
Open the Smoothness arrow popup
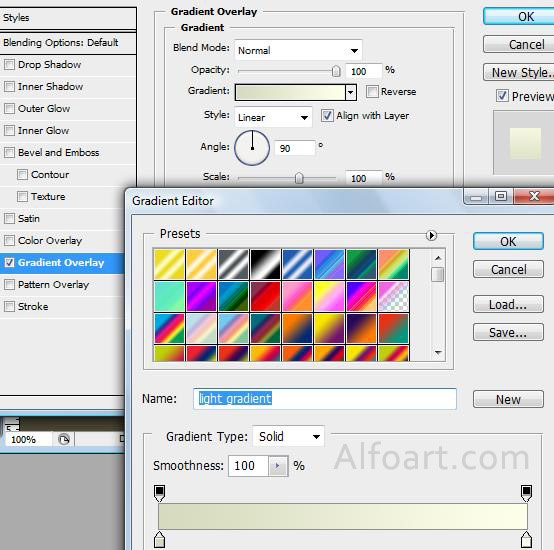point(278,466)
